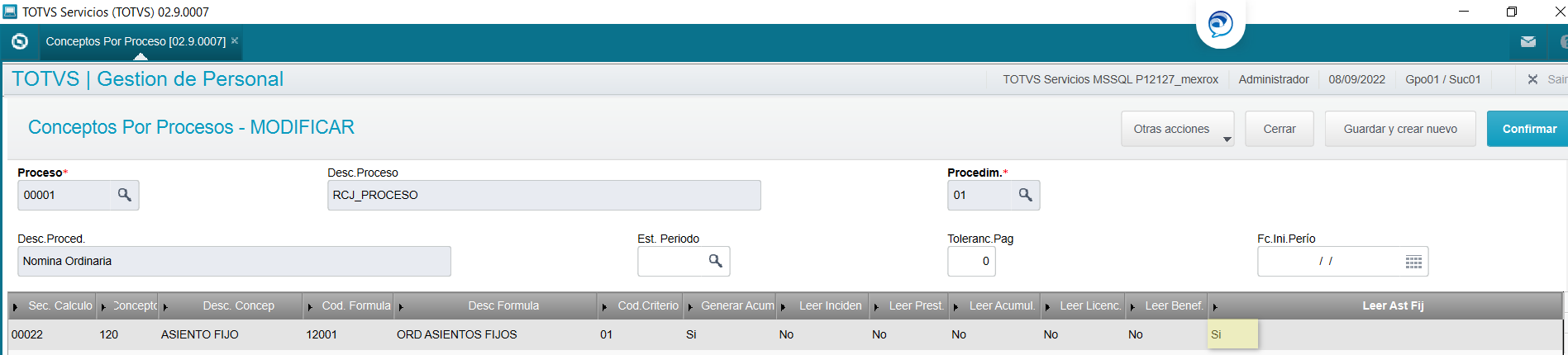Click Gpo01 / Suc01 label

[x=1443, y=79]
